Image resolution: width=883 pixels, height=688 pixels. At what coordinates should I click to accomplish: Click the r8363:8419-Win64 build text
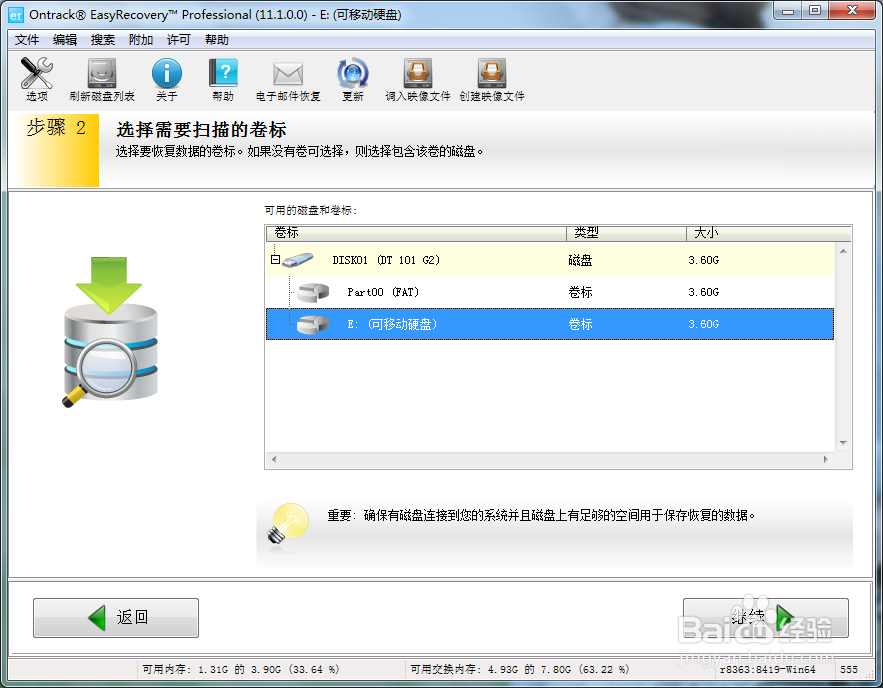pyautogui.click(x=768, y=669)
